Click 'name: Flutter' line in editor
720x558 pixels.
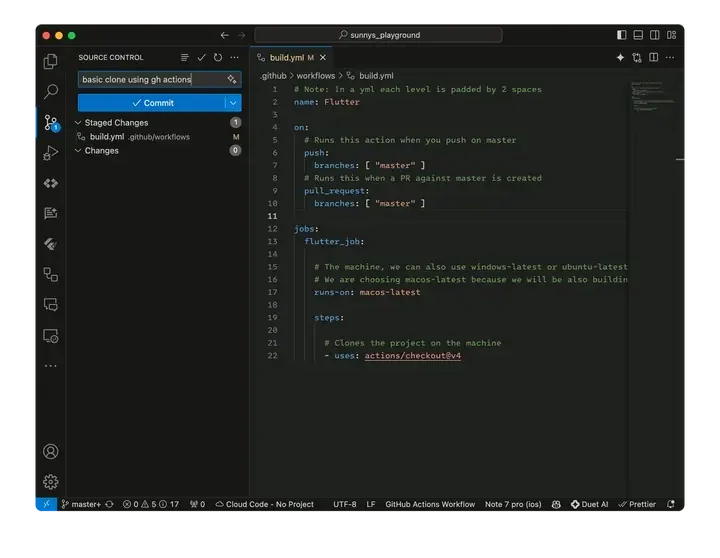326,102
